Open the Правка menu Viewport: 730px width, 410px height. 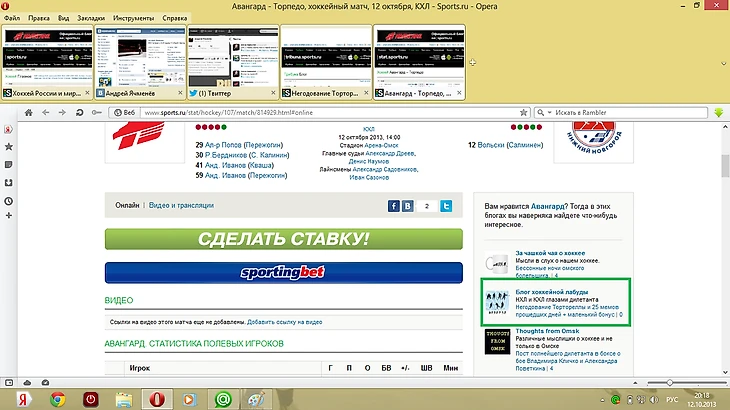pos(39,18)
